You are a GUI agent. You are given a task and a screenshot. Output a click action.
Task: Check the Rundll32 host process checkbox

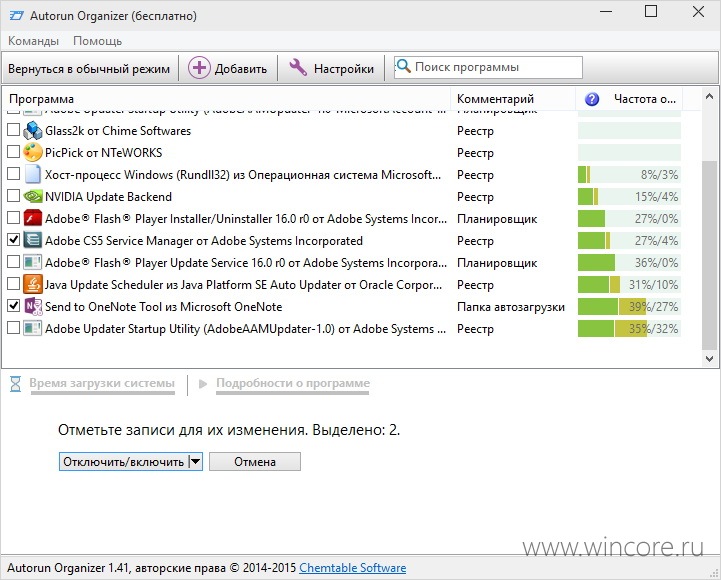(x=13, y=173)
